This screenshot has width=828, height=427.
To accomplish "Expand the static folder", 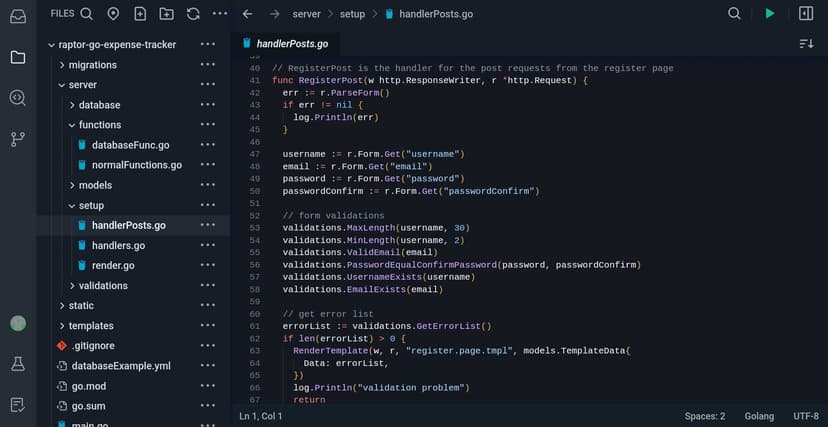I will pos(62,306).
